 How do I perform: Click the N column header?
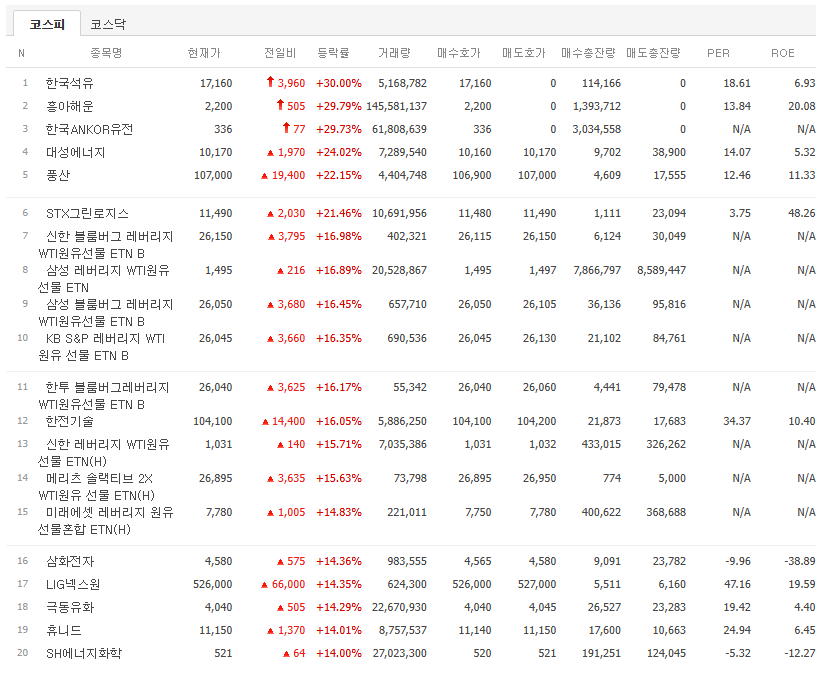pos(21,53)
